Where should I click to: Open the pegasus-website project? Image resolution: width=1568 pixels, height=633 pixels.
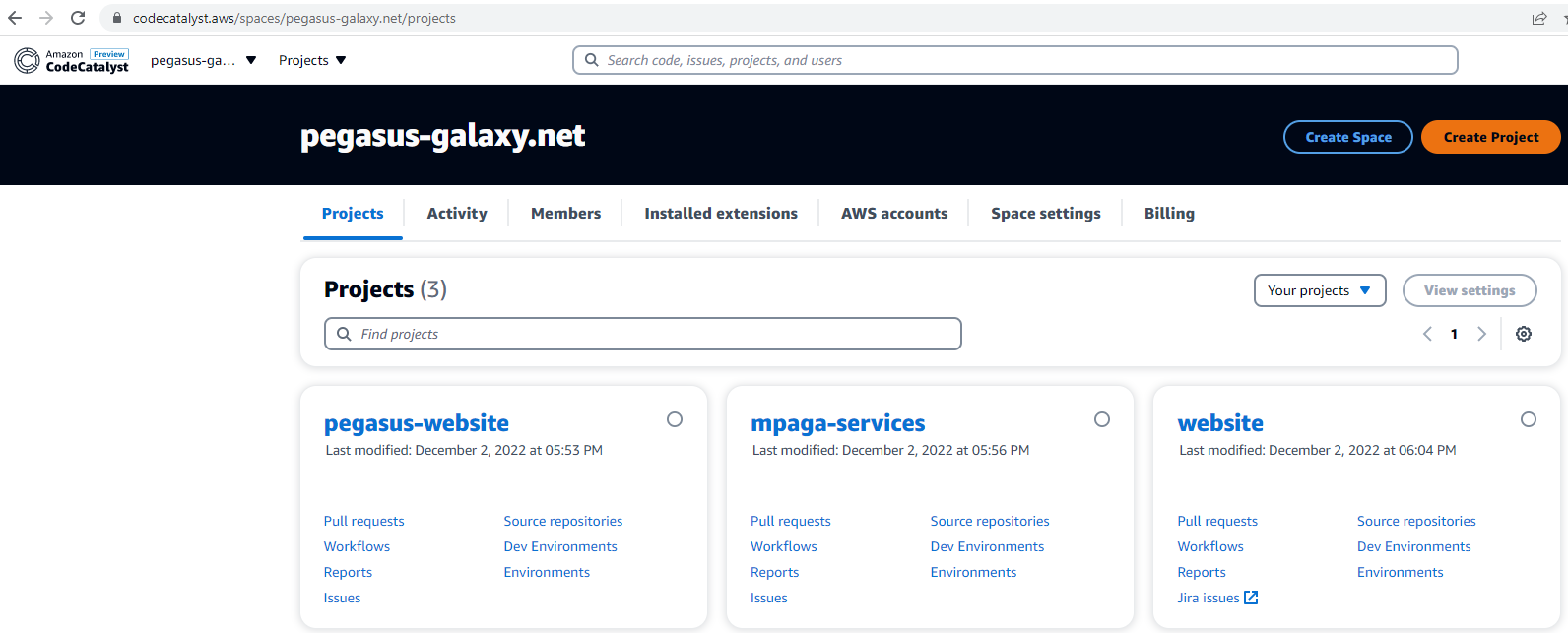click(x=417, y=423)
